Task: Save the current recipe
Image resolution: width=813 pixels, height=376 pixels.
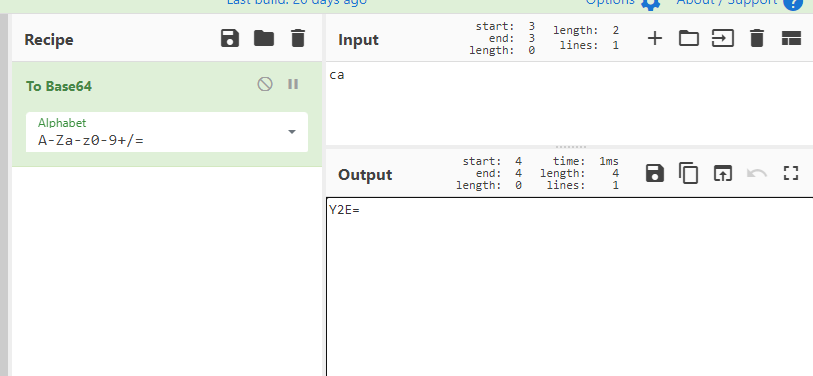Action: 230,39
